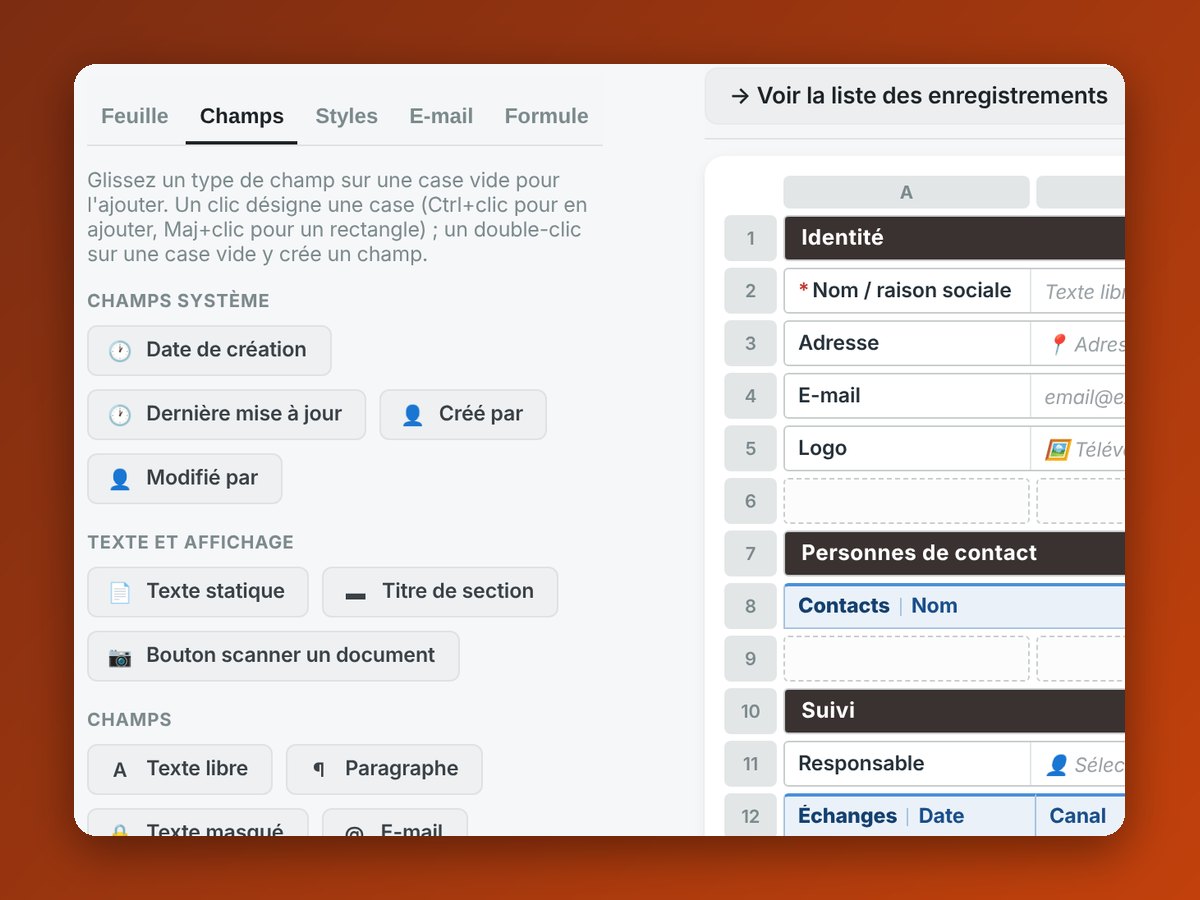Select the Logo label cell
The height and width of the screenshot is (900, 1200).
tap(906, 449)
